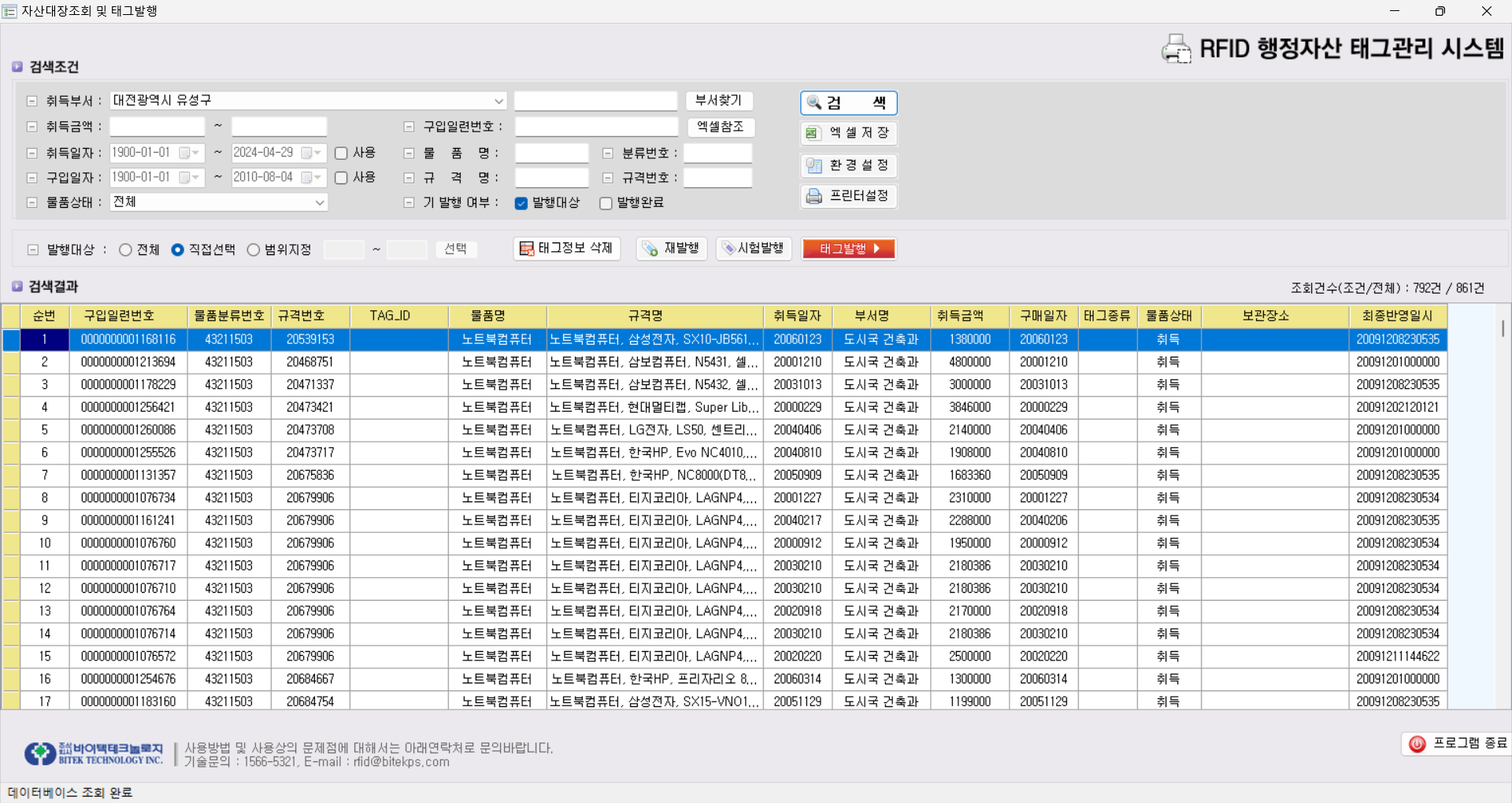Toggle the small box beside 취득부서 label
Image resolution: width=1512 pixels, height=803 pixels.
(x=32, y=102)
